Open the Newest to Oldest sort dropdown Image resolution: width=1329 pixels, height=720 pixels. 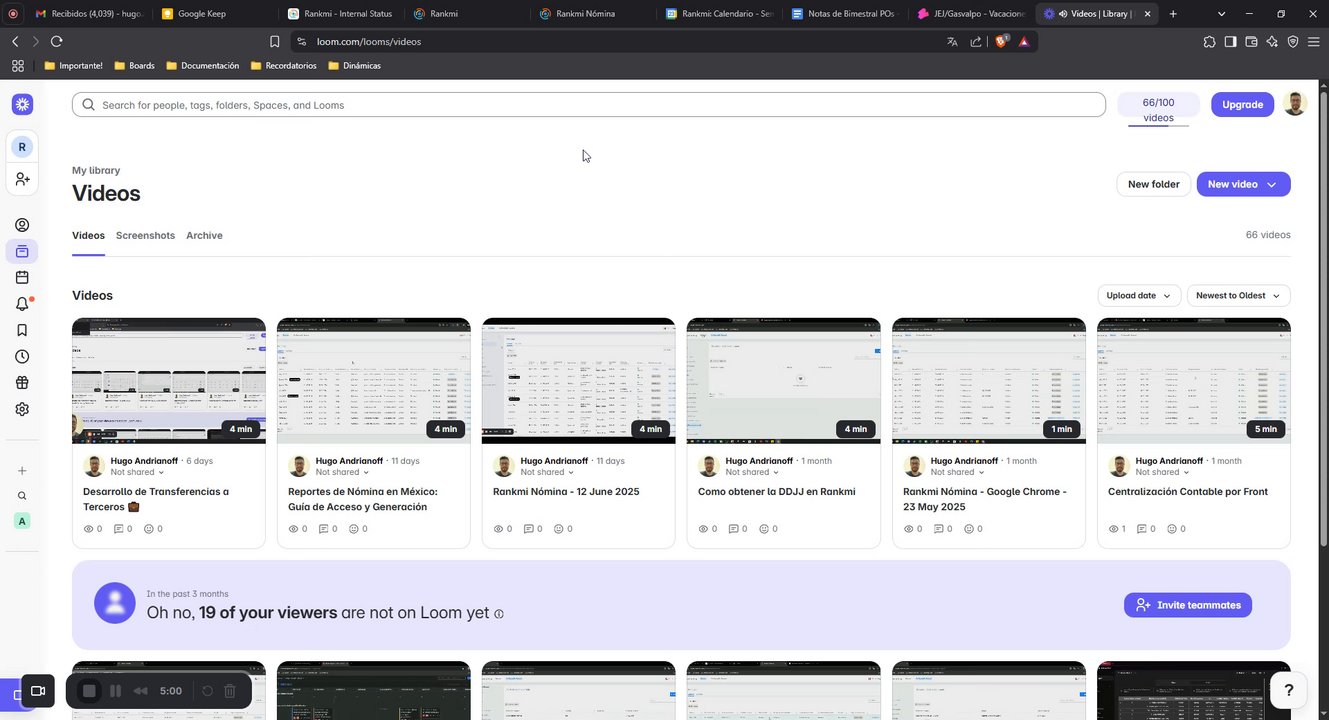(x=1238, y=296)
